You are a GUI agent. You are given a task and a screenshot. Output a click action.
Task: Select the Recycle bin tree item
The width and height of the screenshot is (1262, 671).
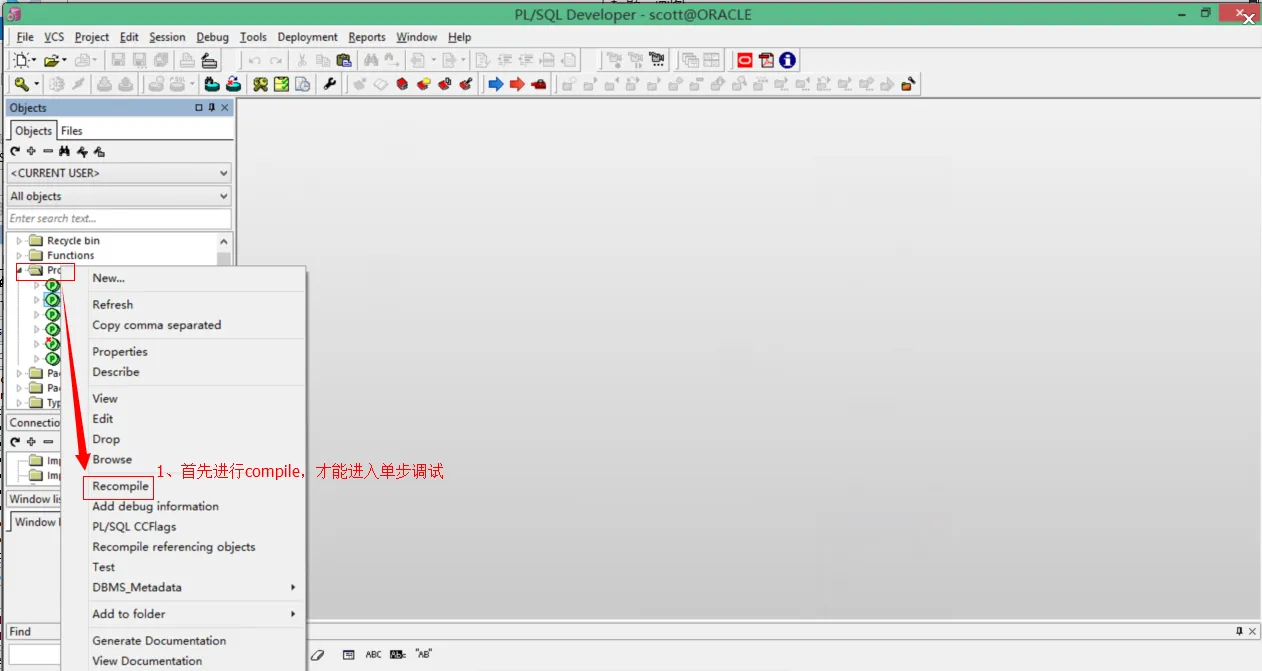click(x=73, y=241)
